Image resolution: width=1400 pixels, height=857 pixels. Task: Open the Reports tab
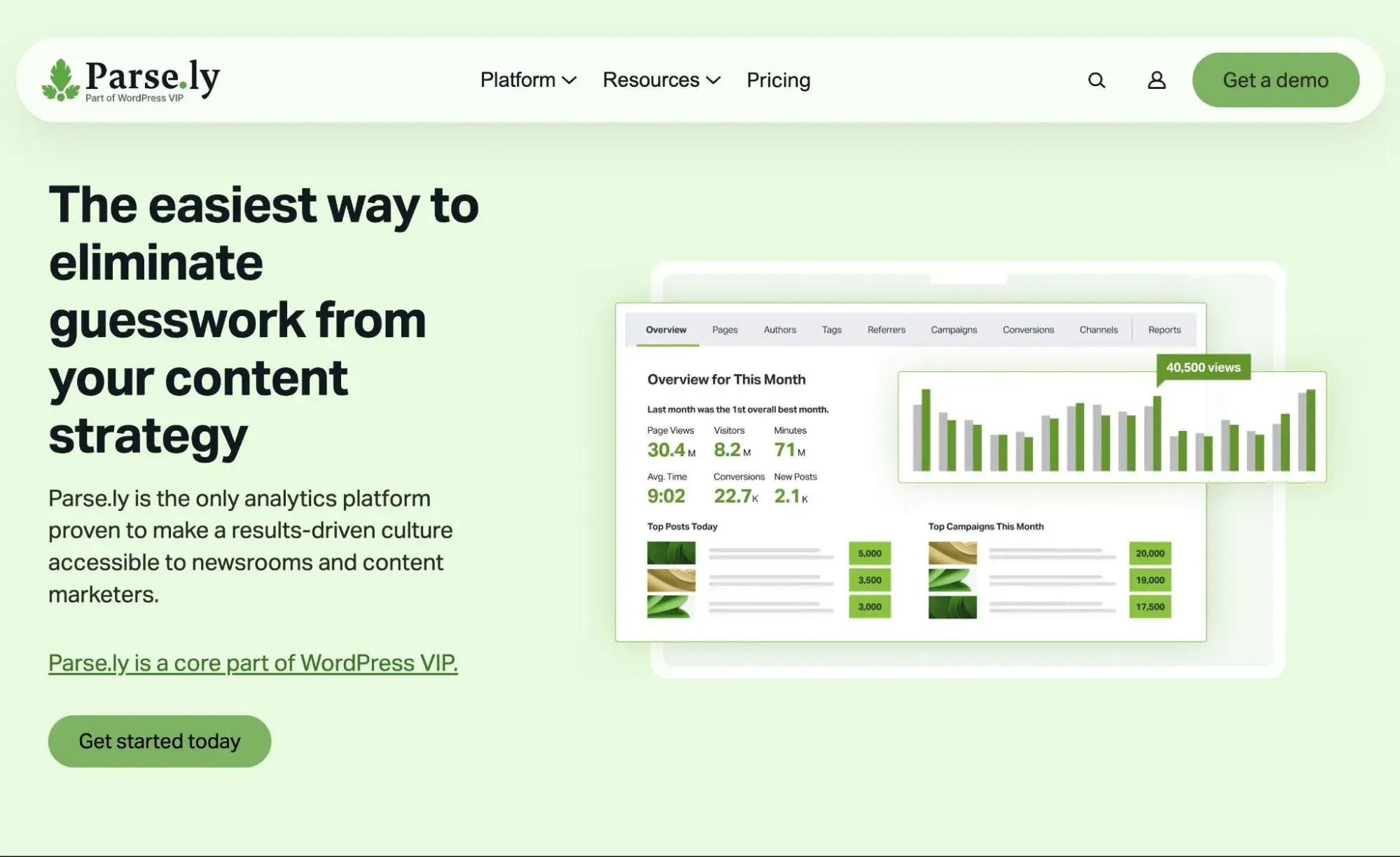click(x=1164, y=329)
